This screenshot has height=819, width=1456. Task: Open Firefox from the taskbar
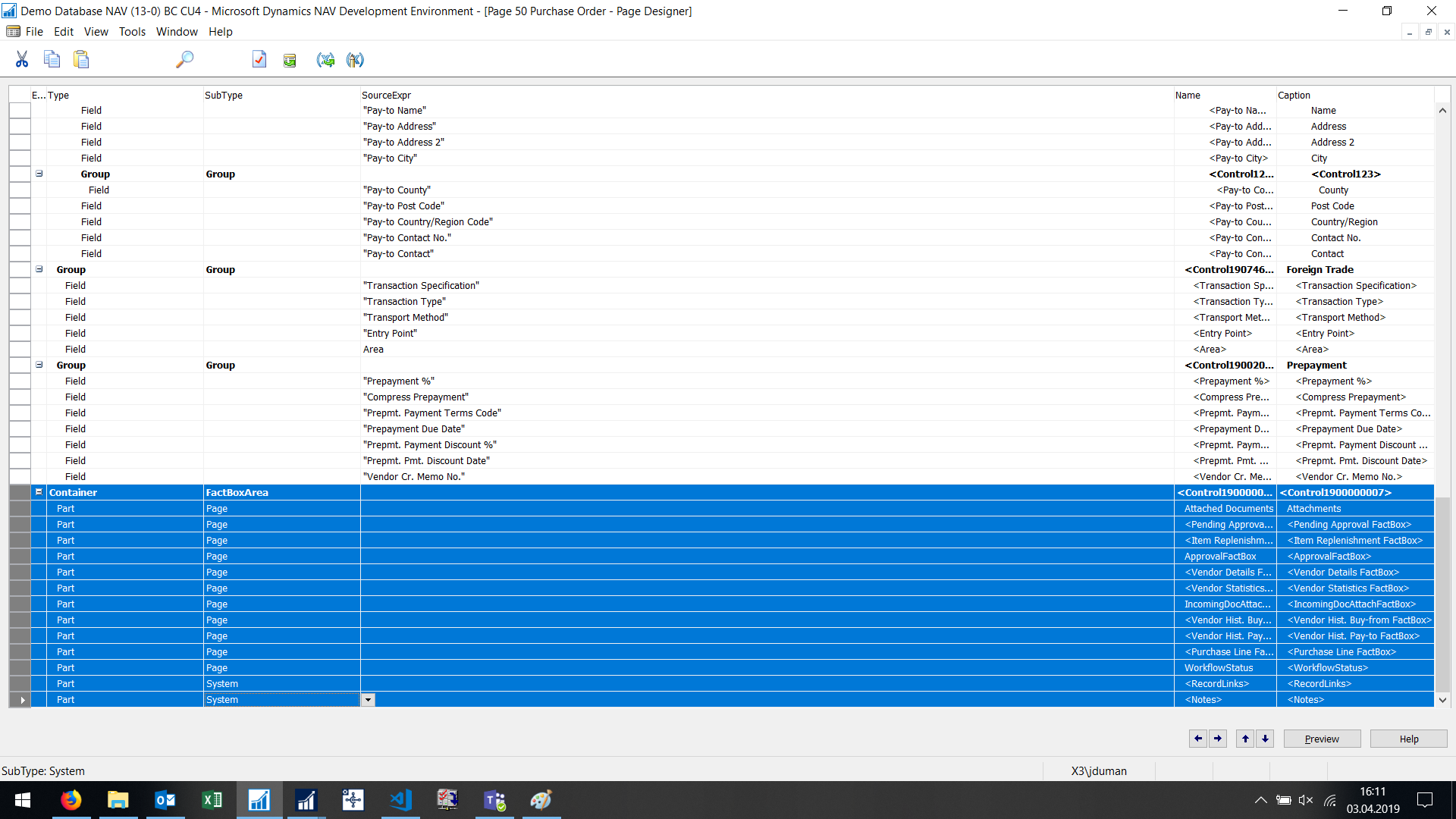click(x=71, y=800)
